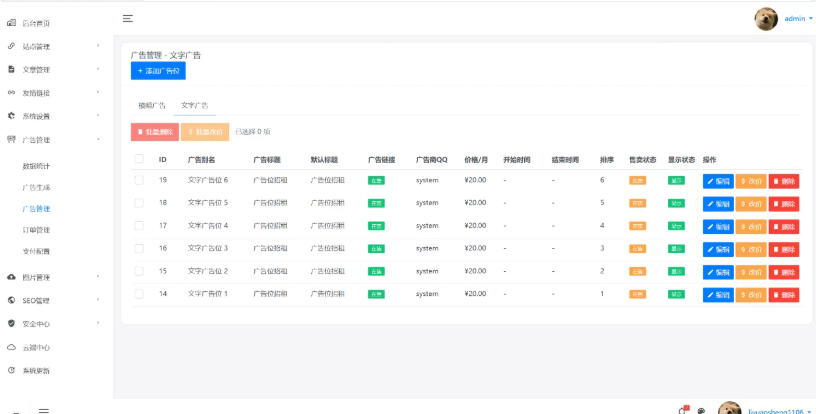The height and width of the screenshot is (414, 816).
Task: Check the row checkbox for ID 19
Action: (x=139, y=180)
